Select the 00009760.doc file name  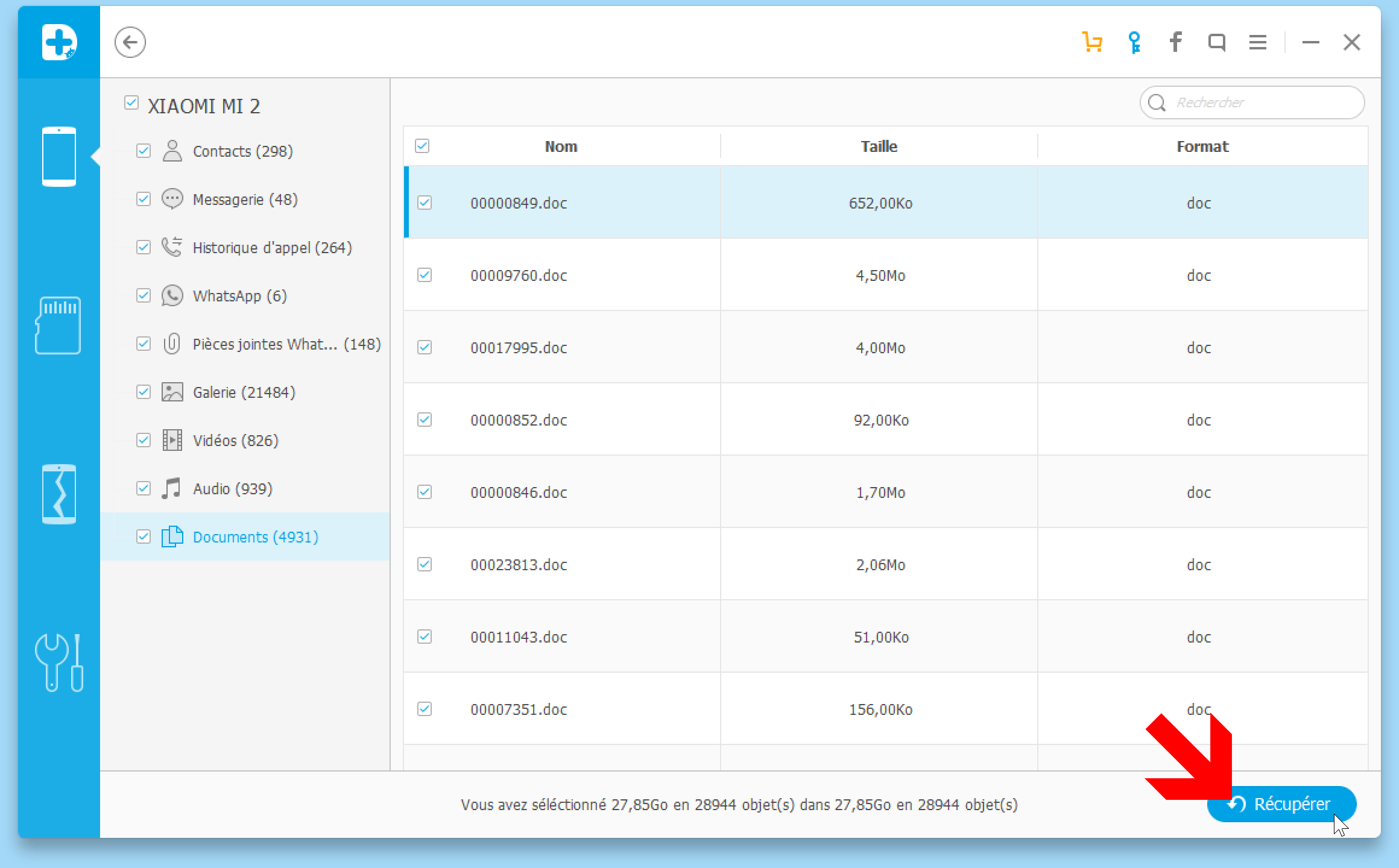point(519,275)
